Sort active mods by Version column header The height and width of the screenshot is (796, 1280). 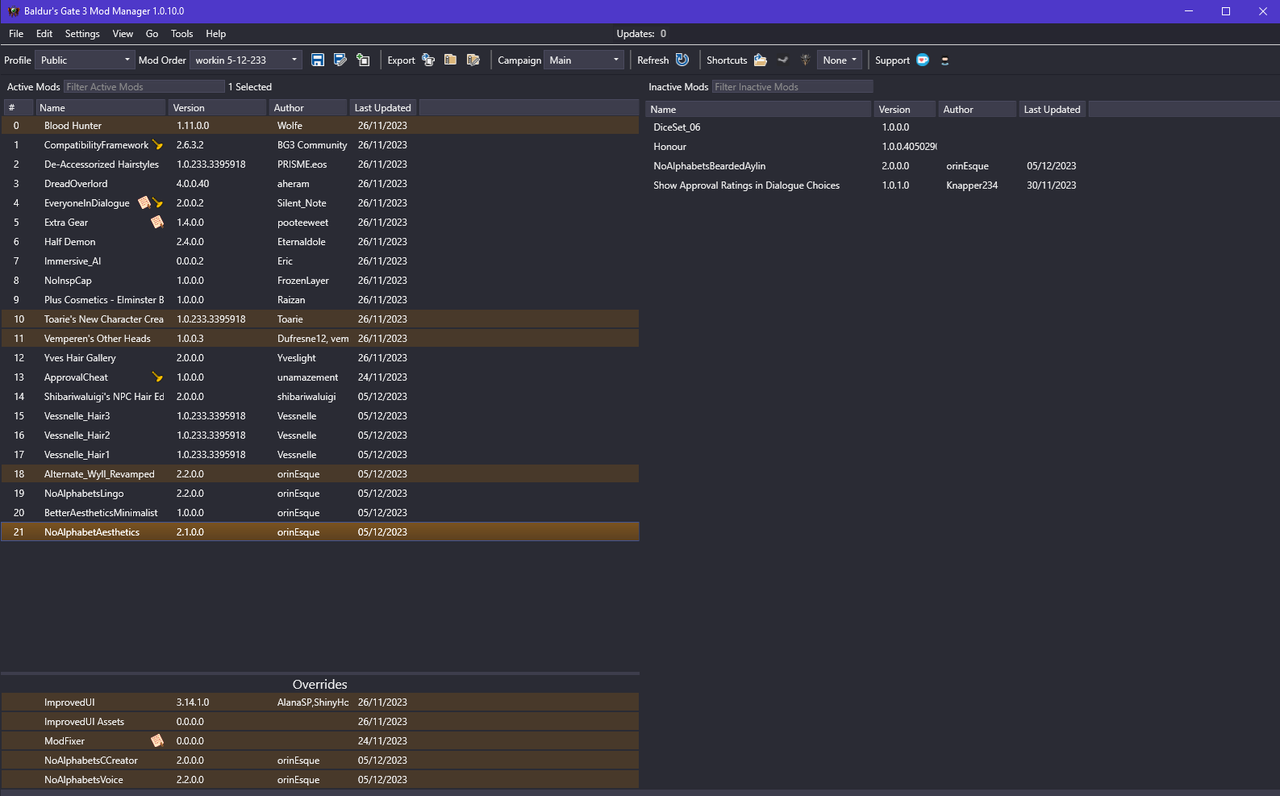pos(217,108)
